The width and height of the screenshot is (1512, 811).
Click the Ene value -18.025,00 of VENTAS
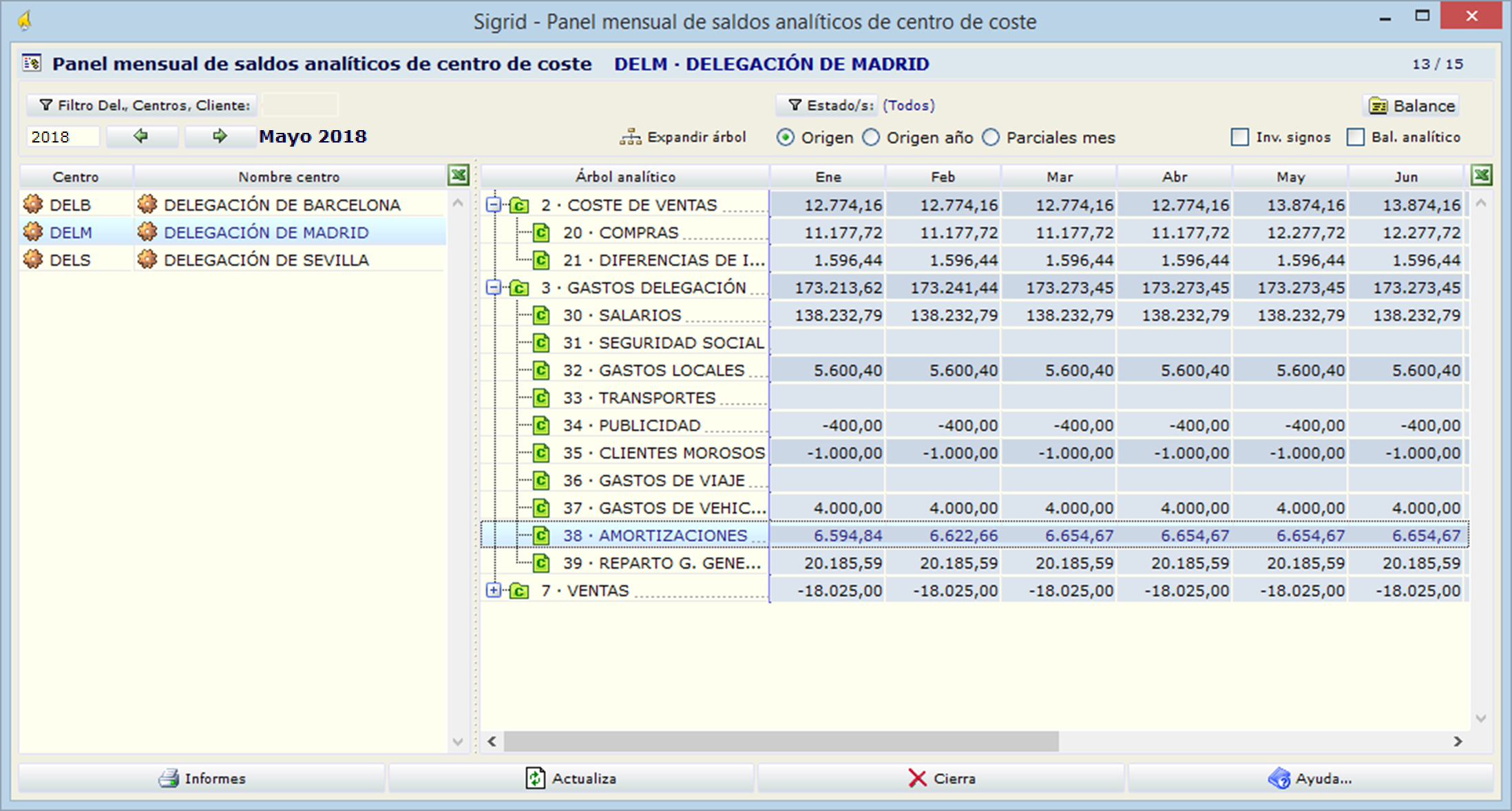click(828, 591)
